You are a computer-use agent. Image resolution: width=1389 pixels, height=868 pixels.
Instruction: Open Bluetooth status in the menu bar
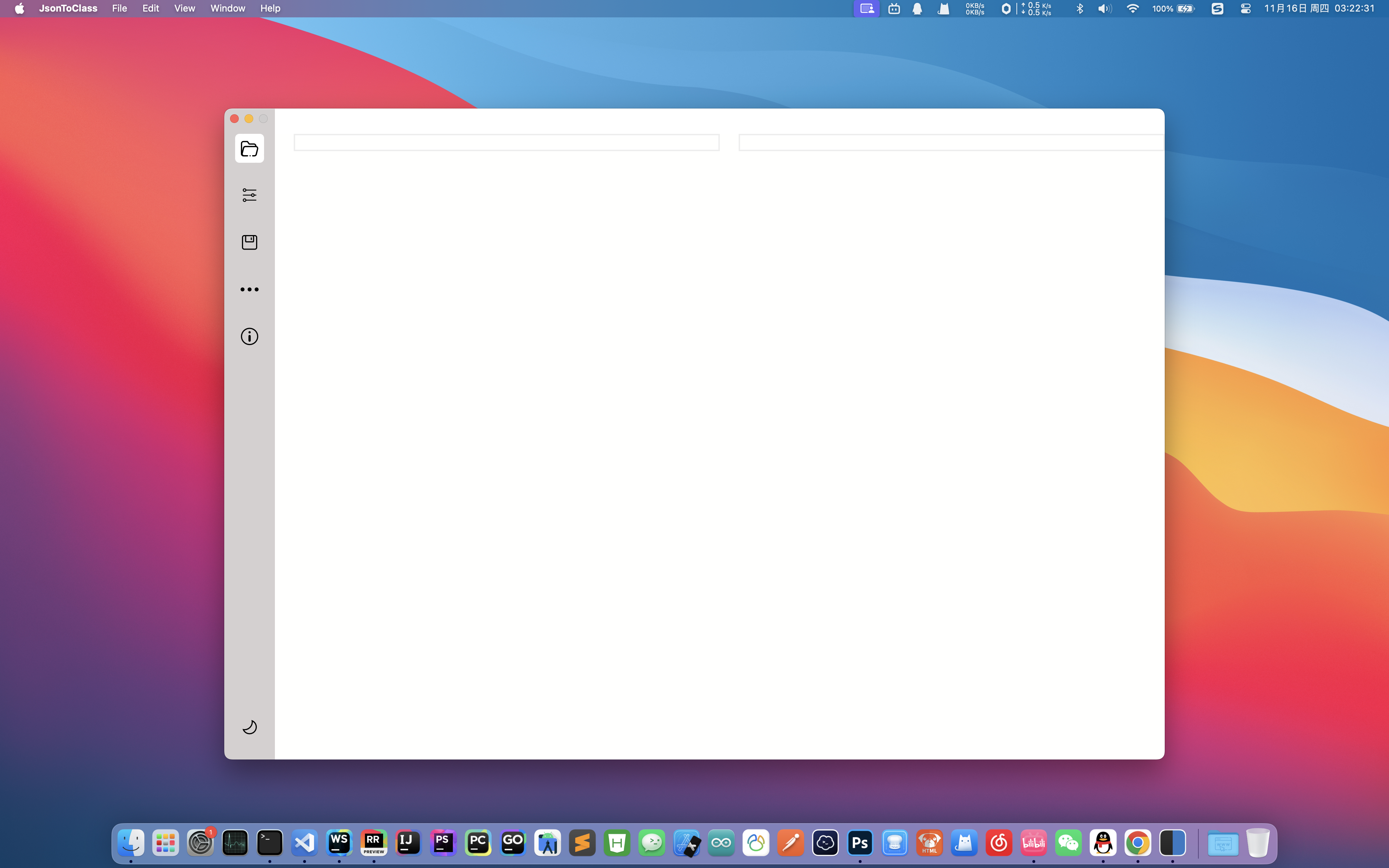1080,9
